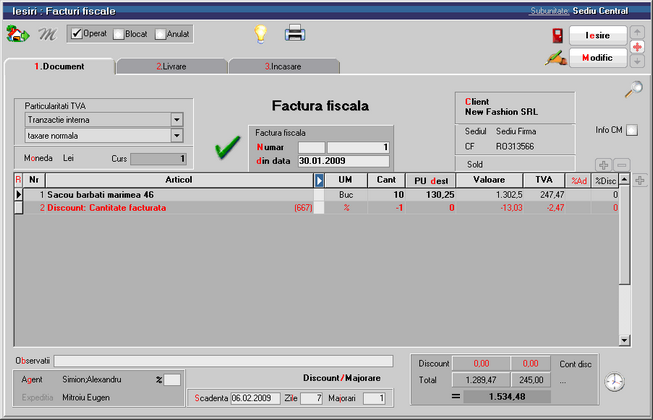The image size is (653, 420).
Task: Click the plus button below Sold
Action: click(603, 165)
